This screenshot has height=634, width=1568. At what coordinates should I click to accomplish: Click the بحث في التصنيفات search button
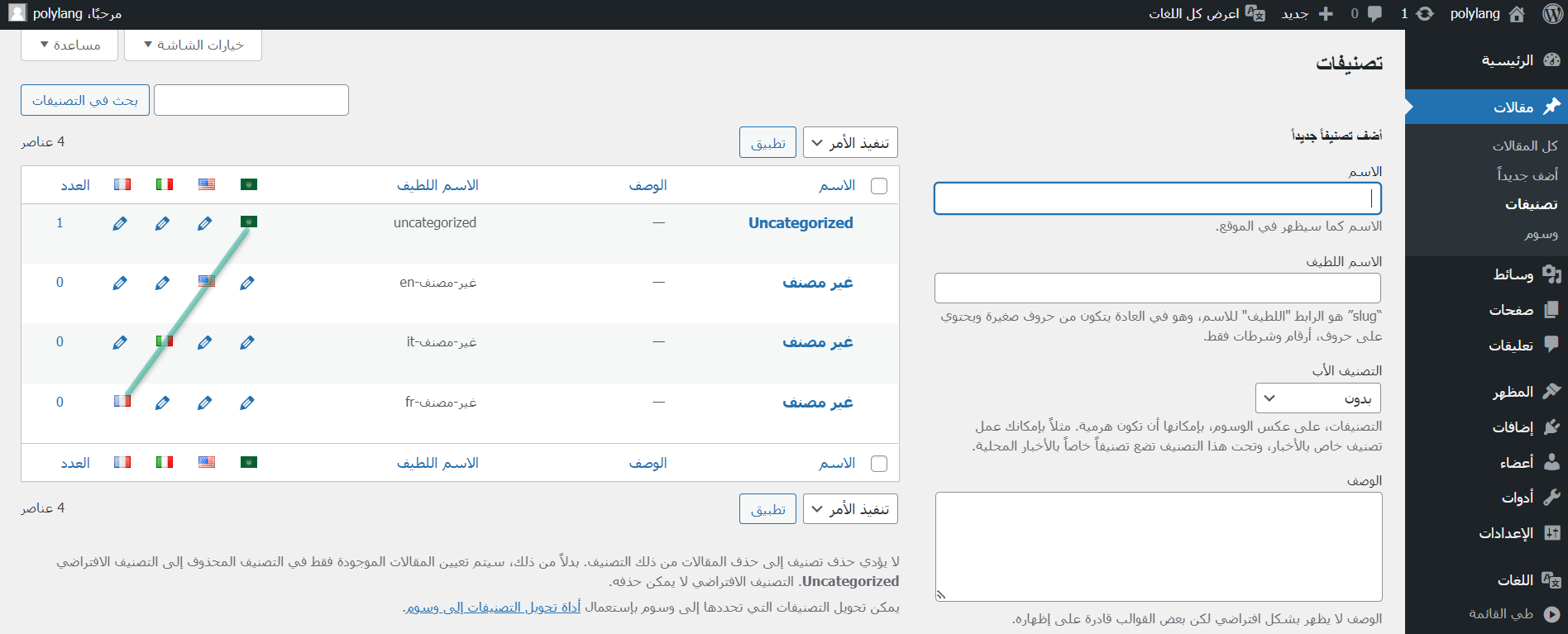(x=85, y=100)
